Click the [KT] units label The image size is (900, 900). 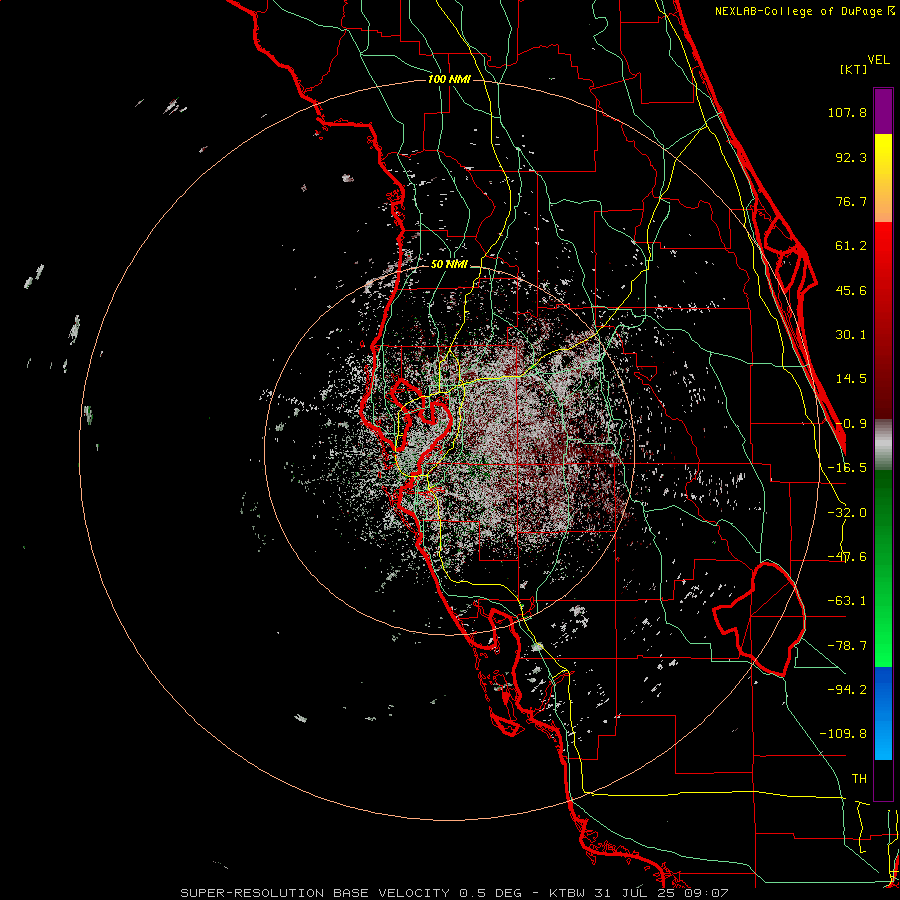(854, 69)
